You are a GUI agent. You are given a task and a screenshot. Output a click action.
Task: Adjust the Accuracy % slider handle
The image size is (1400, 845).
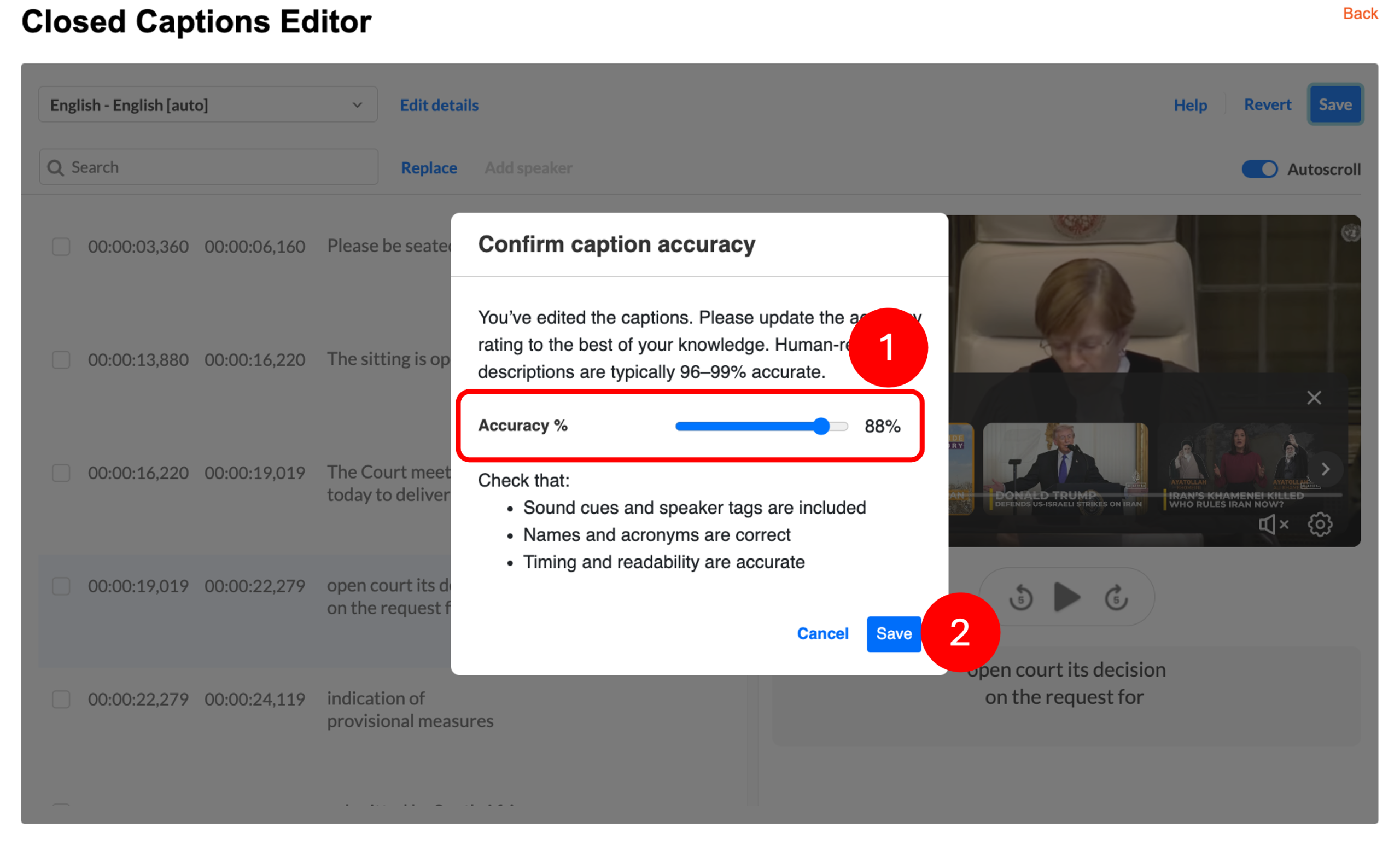pos(820,426)
